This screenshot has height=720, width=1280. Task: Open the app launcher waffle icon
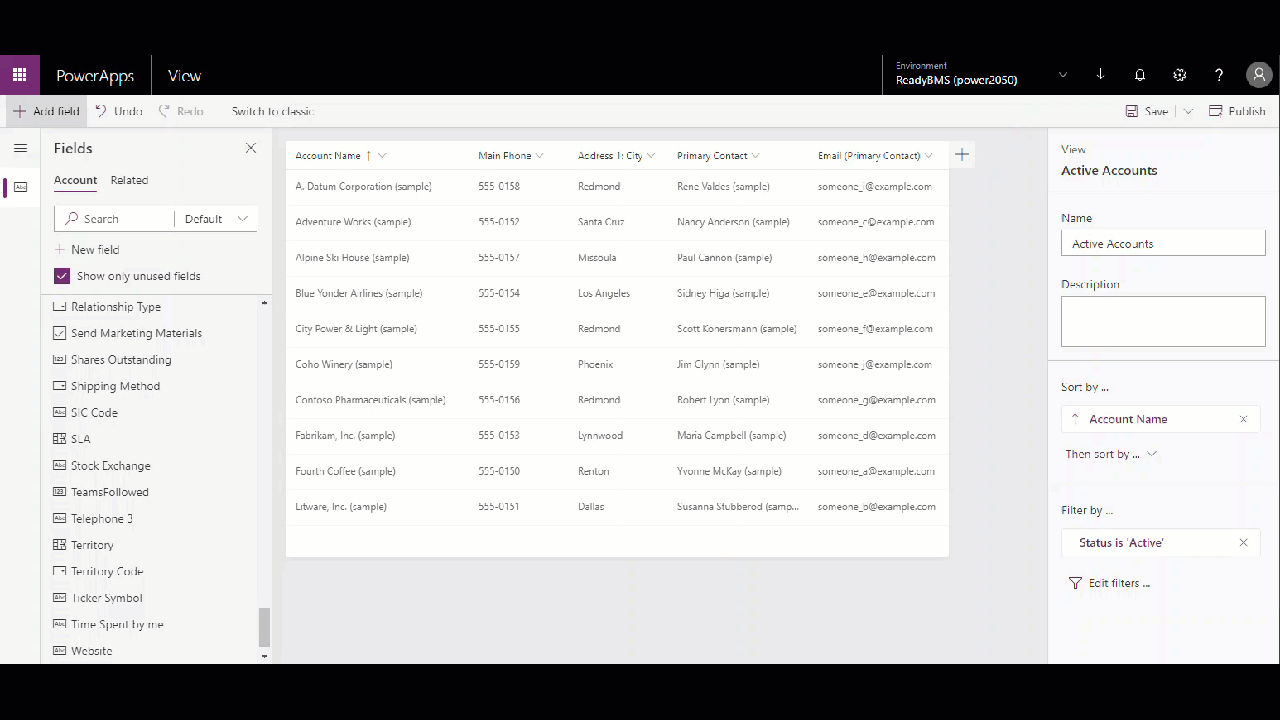click(19, 75)
